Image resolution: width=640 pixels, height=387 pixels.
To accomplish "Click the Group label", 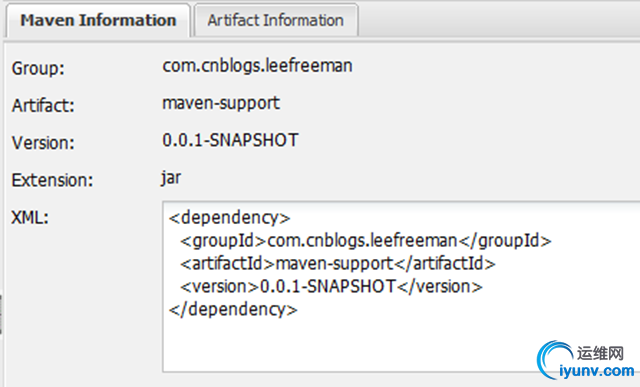I will pos(38,68).
